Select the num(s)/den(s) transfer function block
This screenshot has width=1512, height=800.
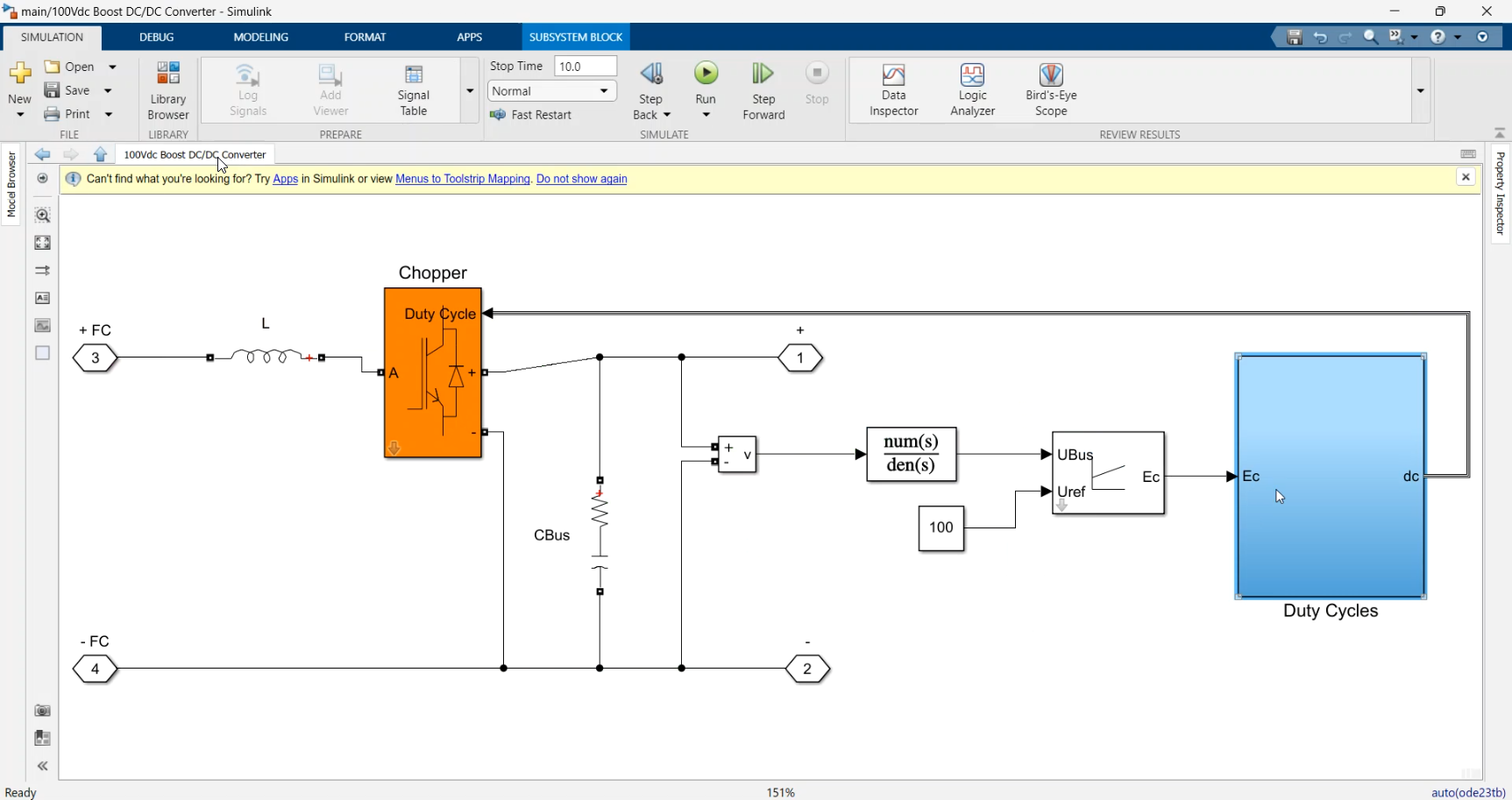point(911,454)
